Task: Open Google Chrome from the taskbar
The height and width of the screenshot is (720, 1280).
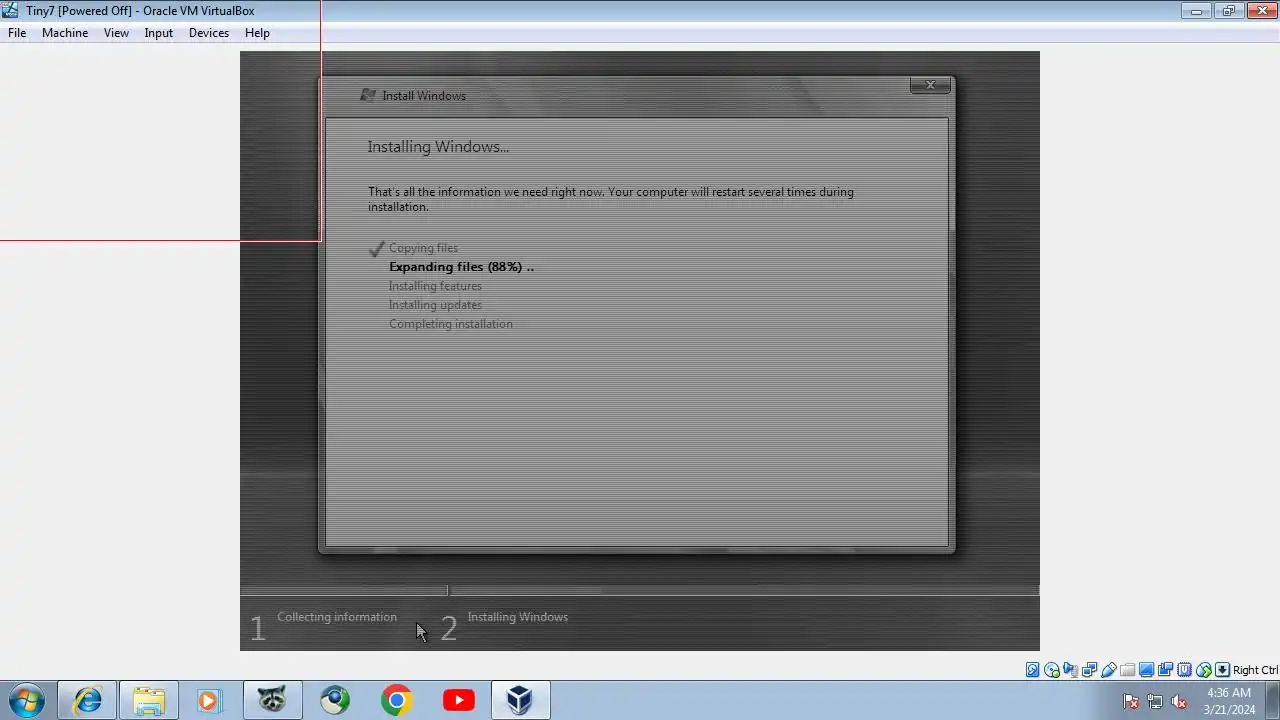Action: point(396,701)
